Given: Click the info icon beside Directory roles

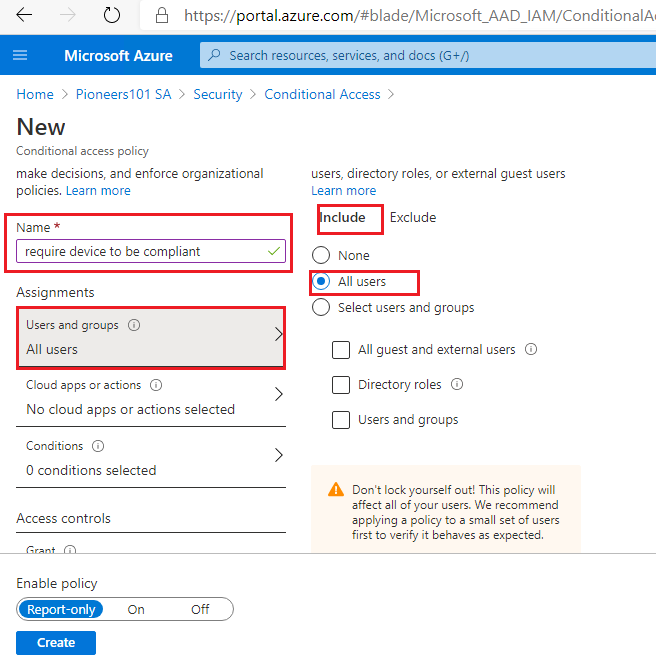Looking at the screenshot, I should click(x=457, y=384).
